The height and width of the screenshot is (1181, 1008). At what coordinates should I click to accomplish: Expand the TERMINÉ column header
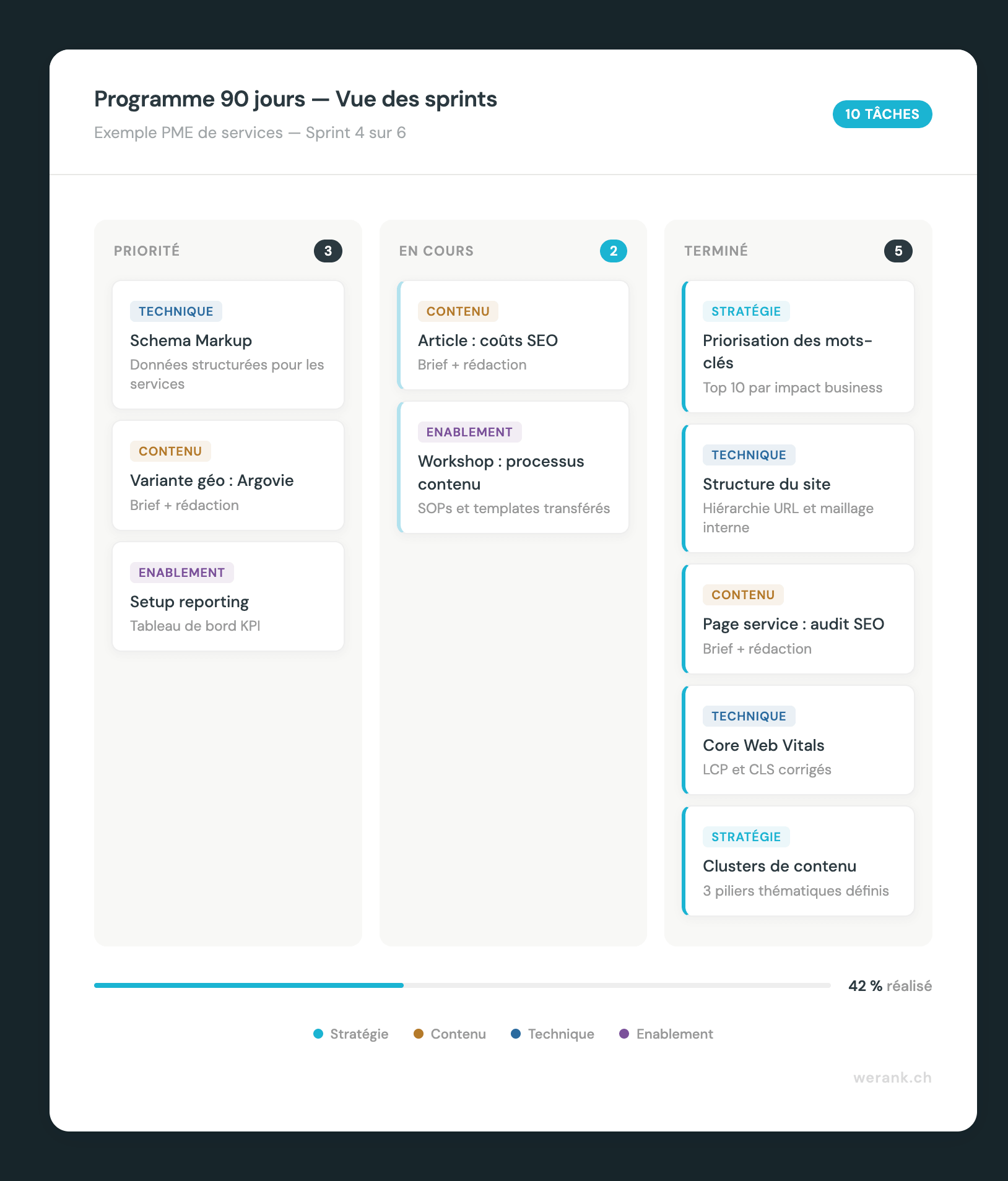click(x=716, y=251)
